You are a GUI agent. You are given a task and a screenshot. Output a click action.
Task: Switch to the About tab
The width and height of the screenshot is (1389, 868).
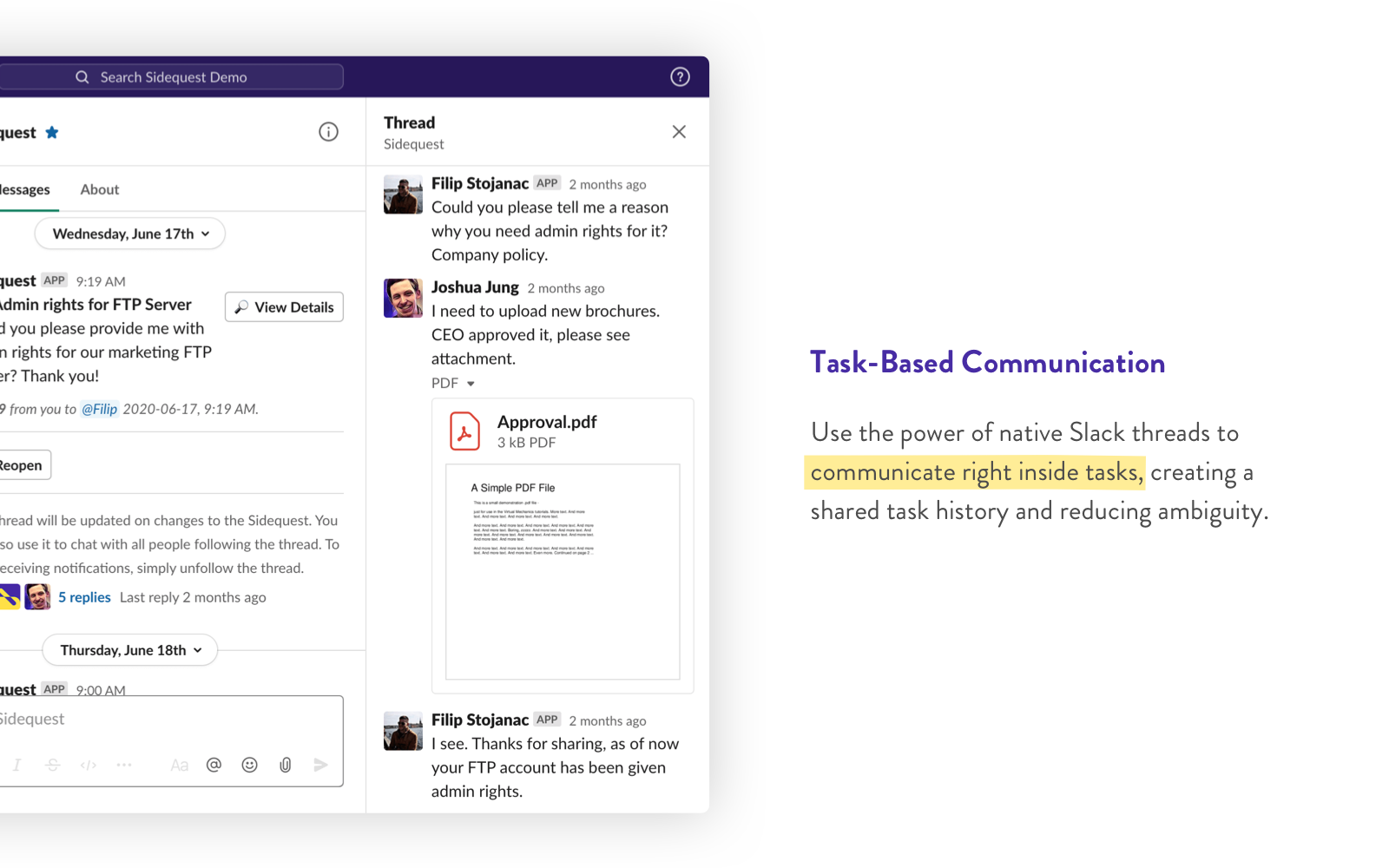pyautogui.click(x=99, y=189)
